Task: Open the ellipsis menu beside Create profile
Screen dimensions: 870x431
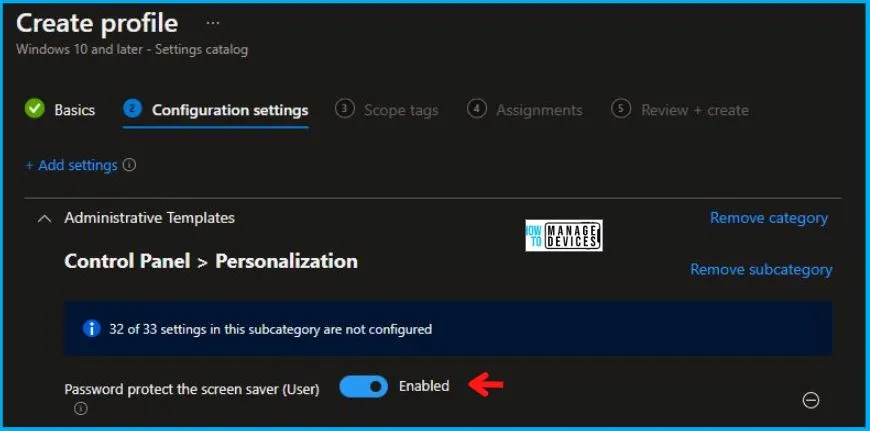Action: click(211, 22)
